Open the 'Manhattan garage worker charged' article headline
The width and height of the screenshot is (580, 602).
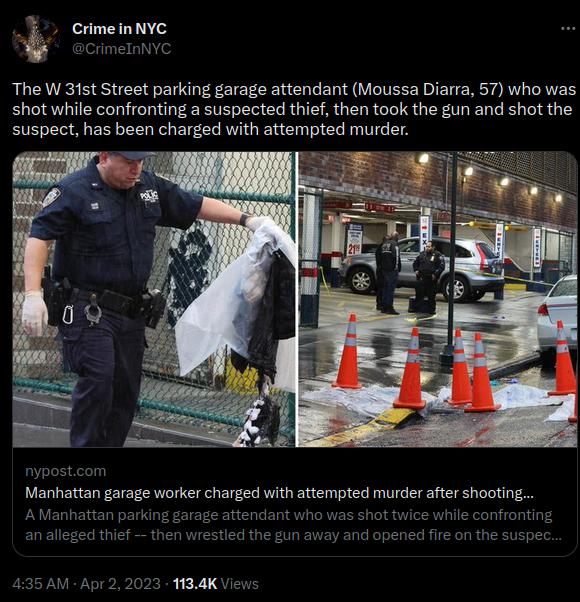pyautogui.click(x=279, y=493)
